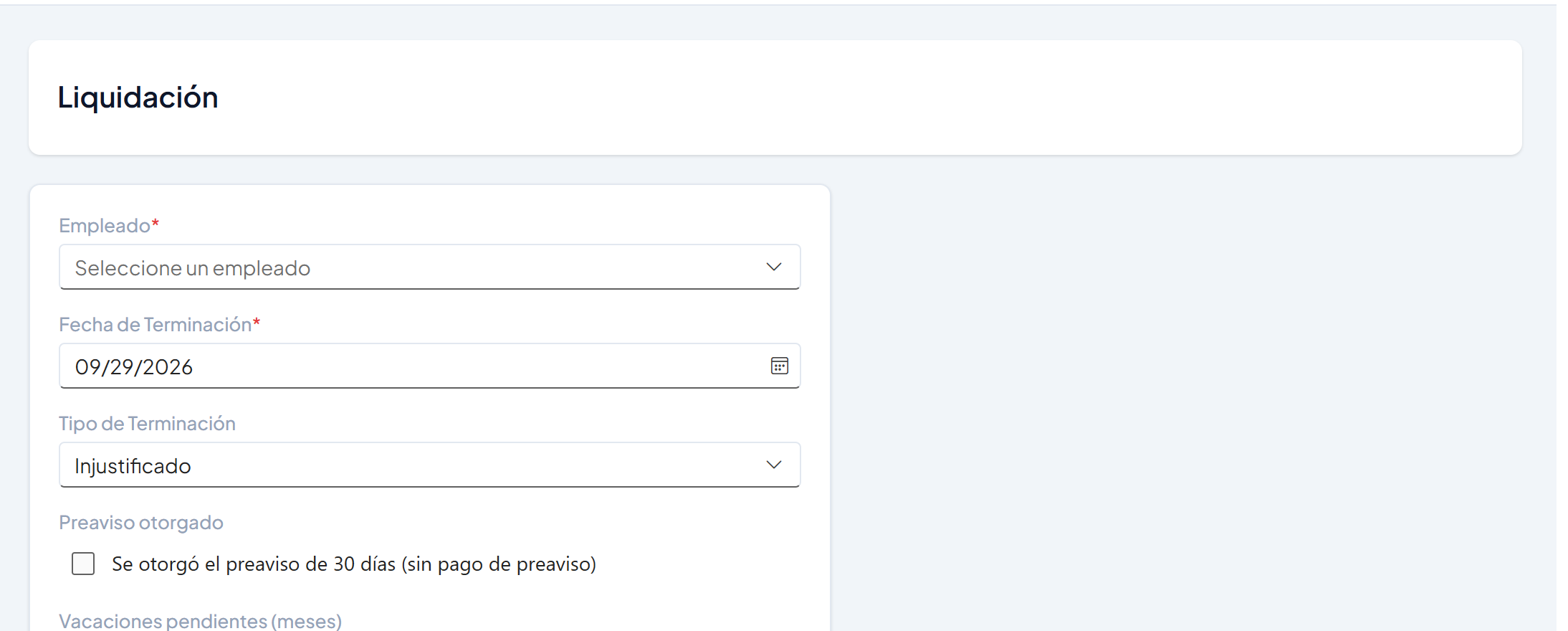This screenshot has height=631, width=1568.
Task: Click 'Se otorgó el preaviso de 30 días' label
Action: click(354, 564)
